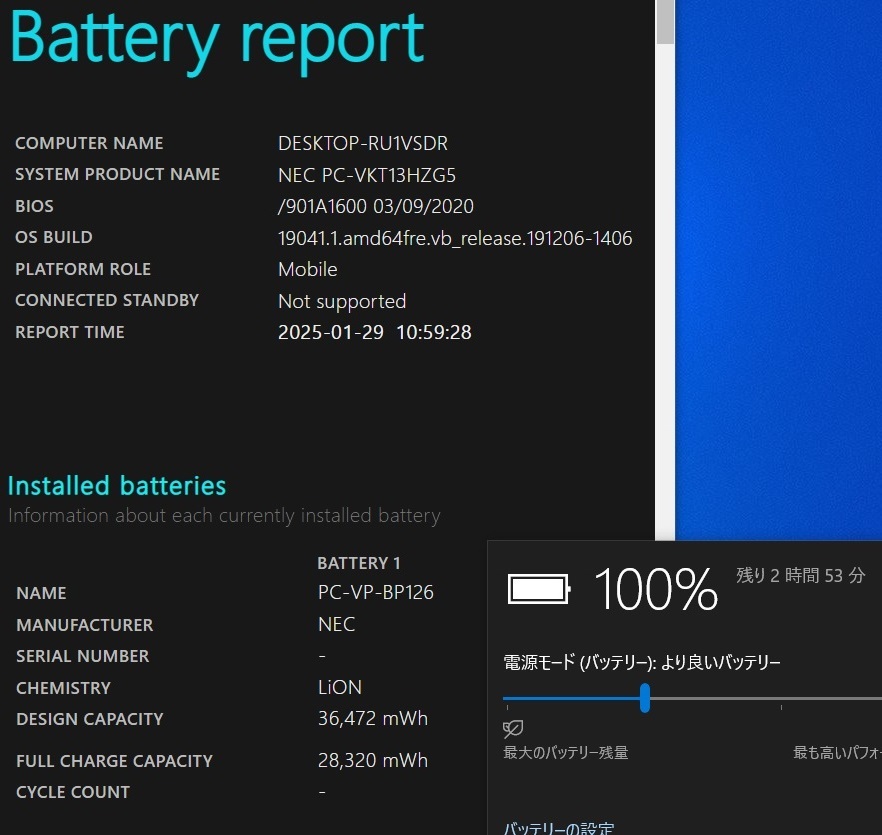Select the PLATFORM ROLE label
Screen dimensions: 882x835
tap(83, 269)
